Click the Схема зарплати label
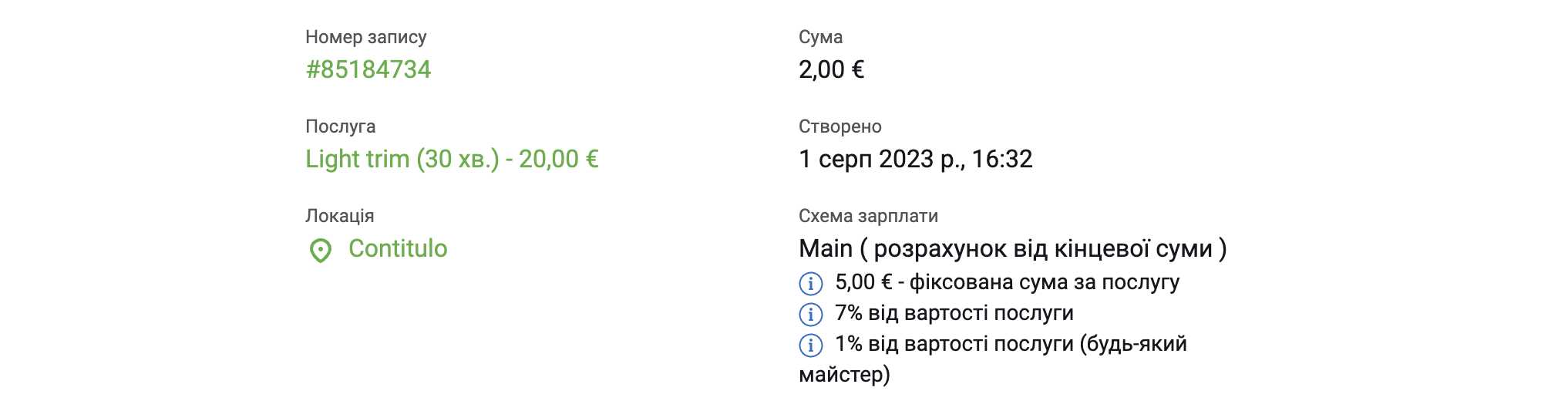The width and height of the screenshot is (1568, 401). (869, 216)
